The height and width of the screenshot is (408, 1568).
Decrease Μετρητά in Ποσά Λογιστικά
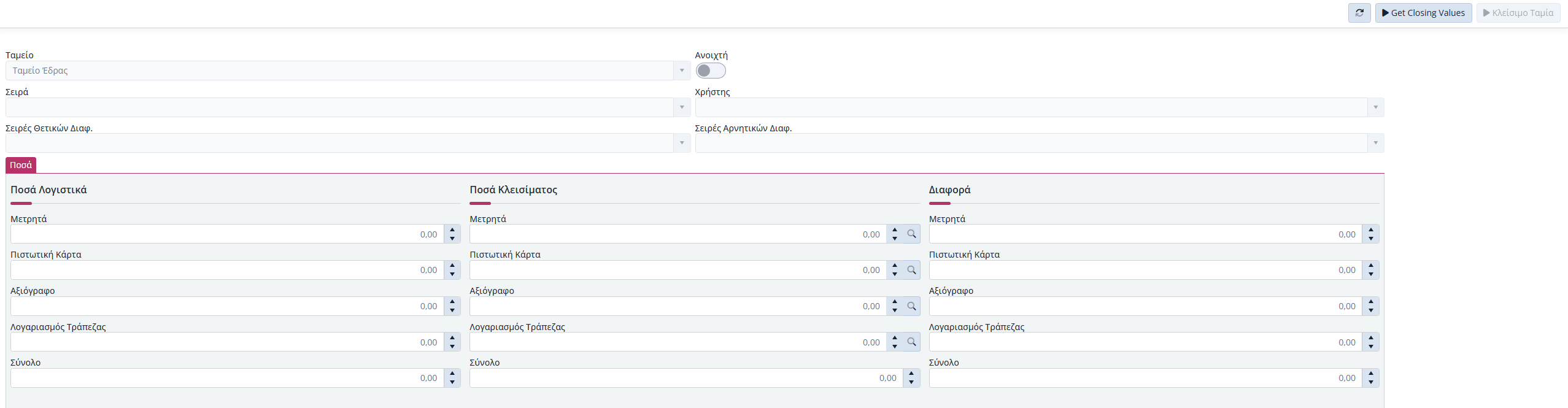click(452, 238)
